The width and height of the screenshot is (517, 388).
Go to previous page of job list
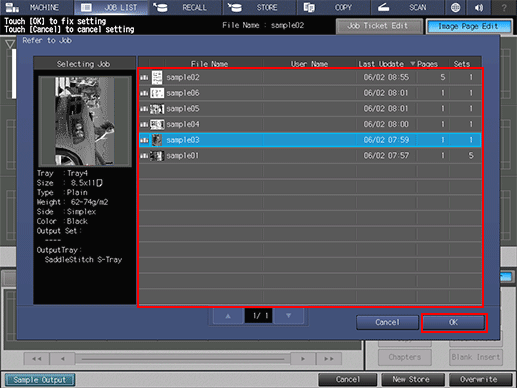(228, 316)
